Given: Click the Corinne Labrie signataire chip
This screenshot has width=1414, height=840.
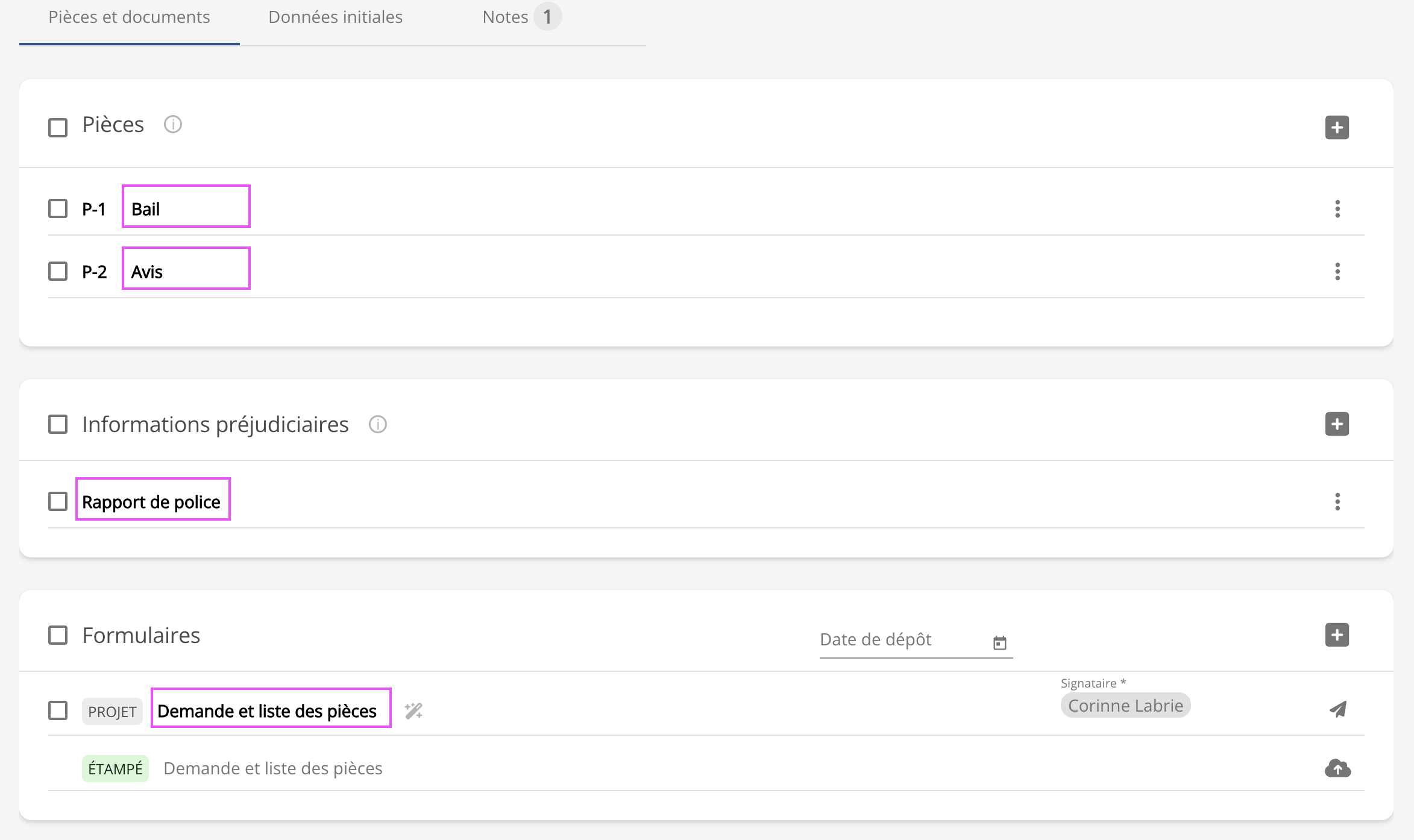Looking at the screenshot, I should coord(1125,706).
